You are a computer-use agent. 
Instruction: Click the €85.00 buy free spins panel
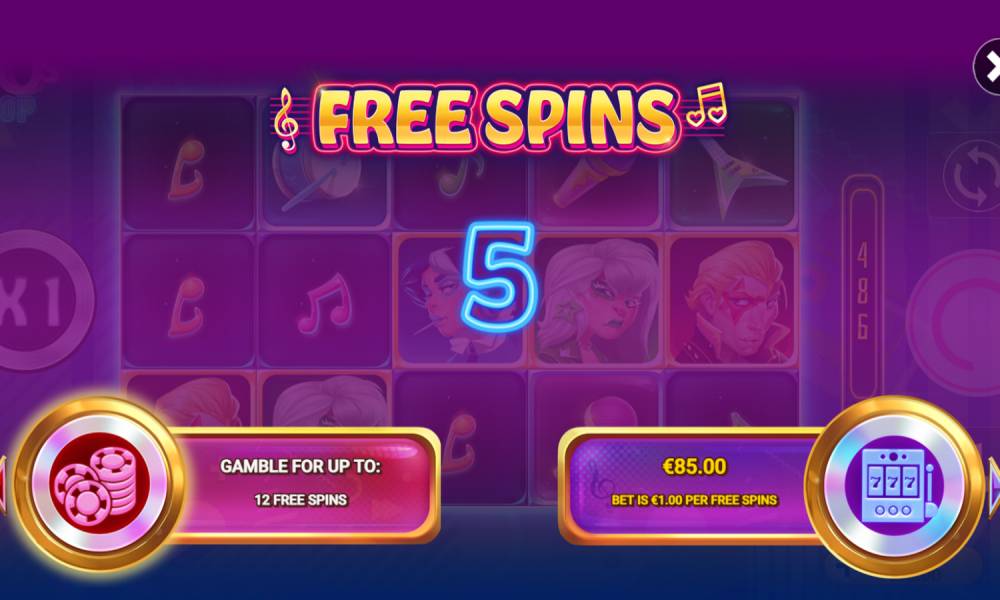(x=692, y=484)
